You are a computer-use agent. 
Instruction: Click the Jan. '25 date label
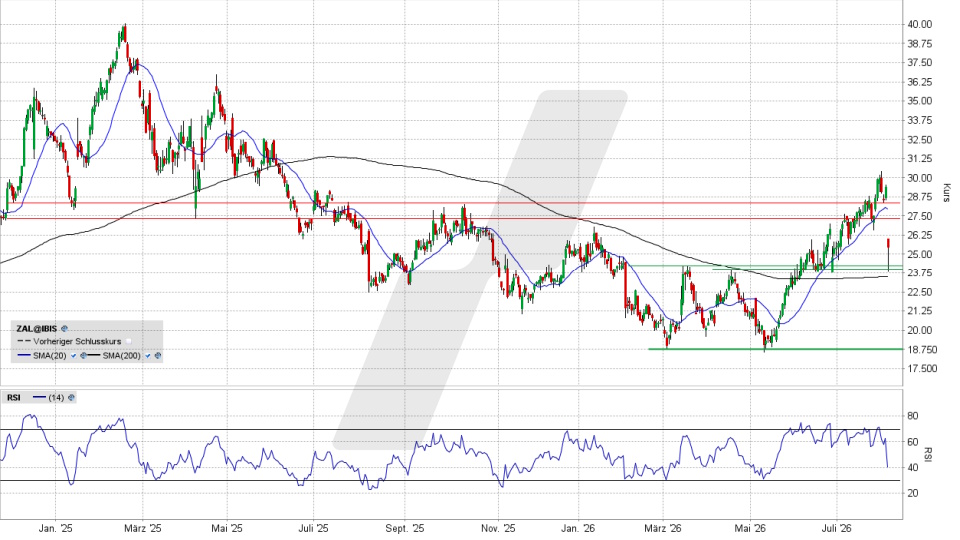tap(55, 528)
